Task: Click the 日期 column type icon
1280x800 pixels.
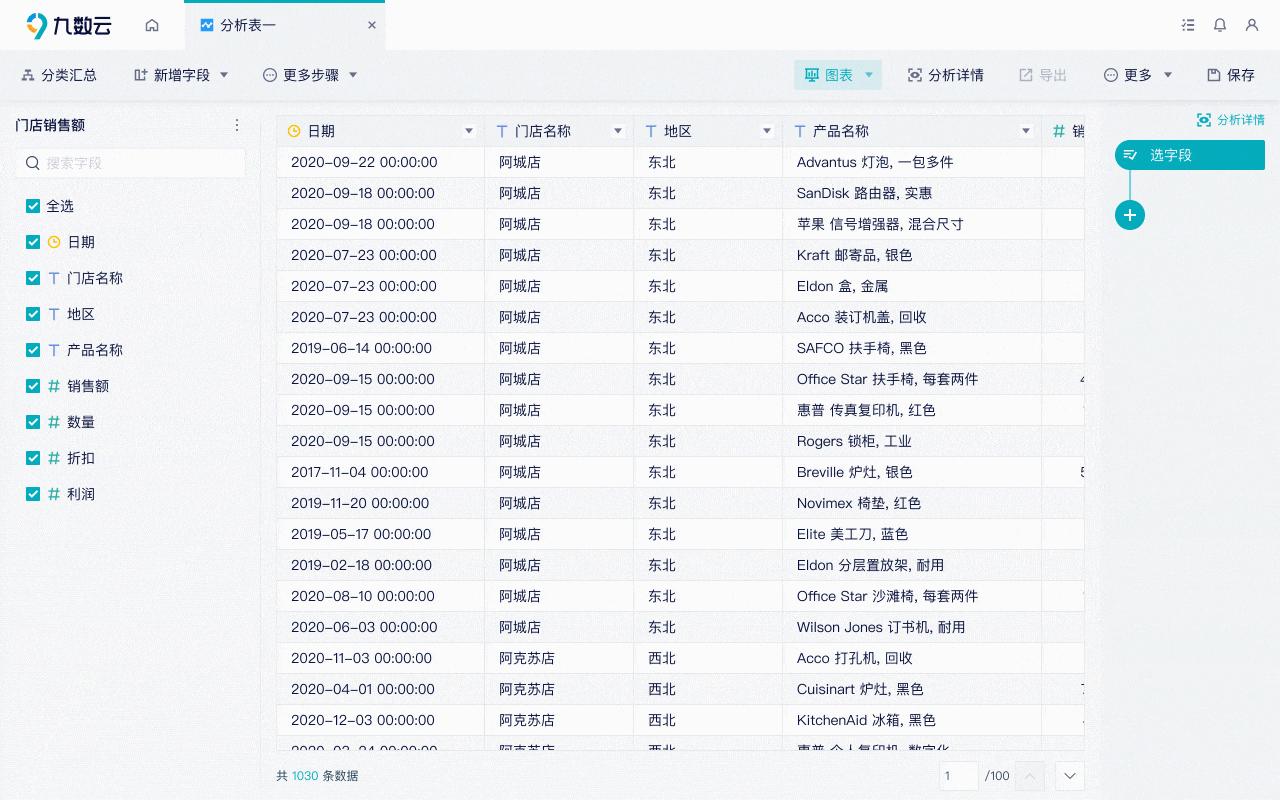Action: click(x=294, y=131)
